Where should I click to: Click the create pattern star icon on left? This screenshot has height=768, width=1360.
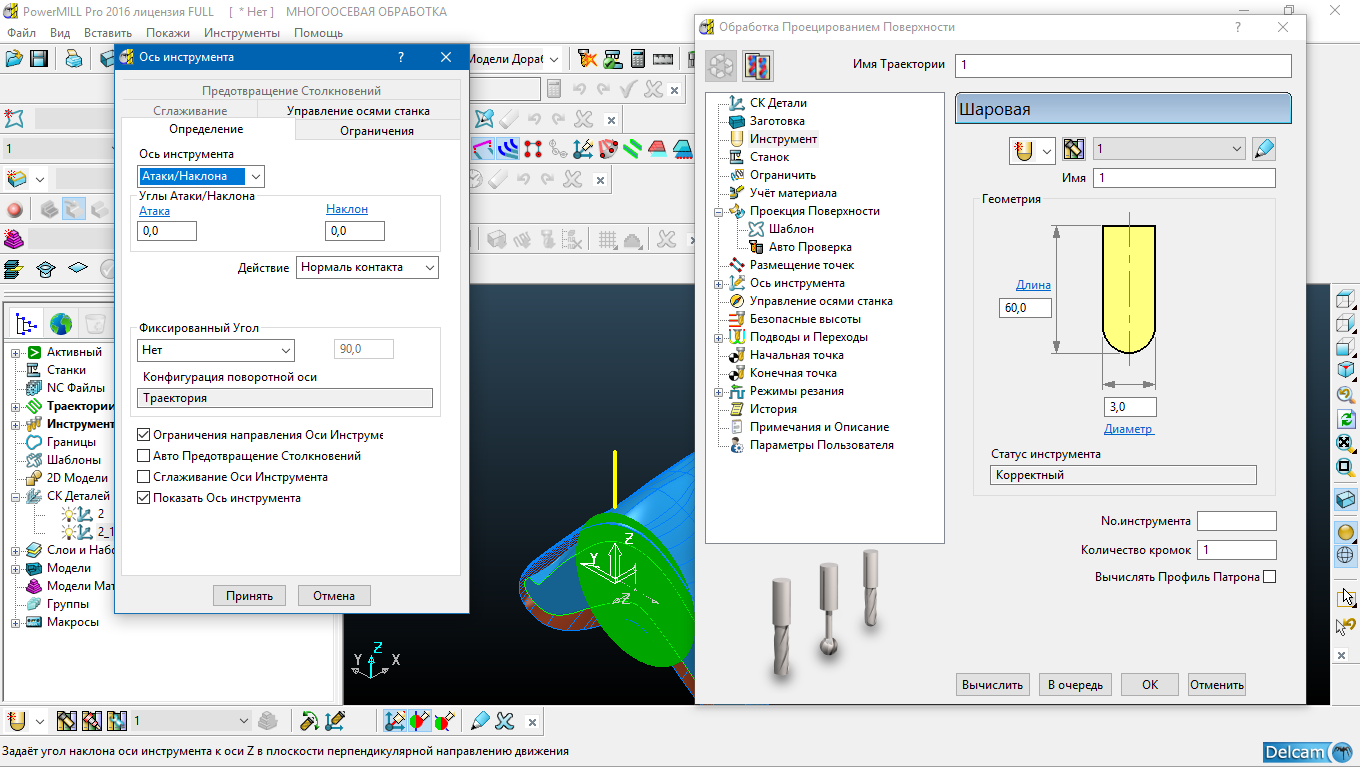[14, 118]
